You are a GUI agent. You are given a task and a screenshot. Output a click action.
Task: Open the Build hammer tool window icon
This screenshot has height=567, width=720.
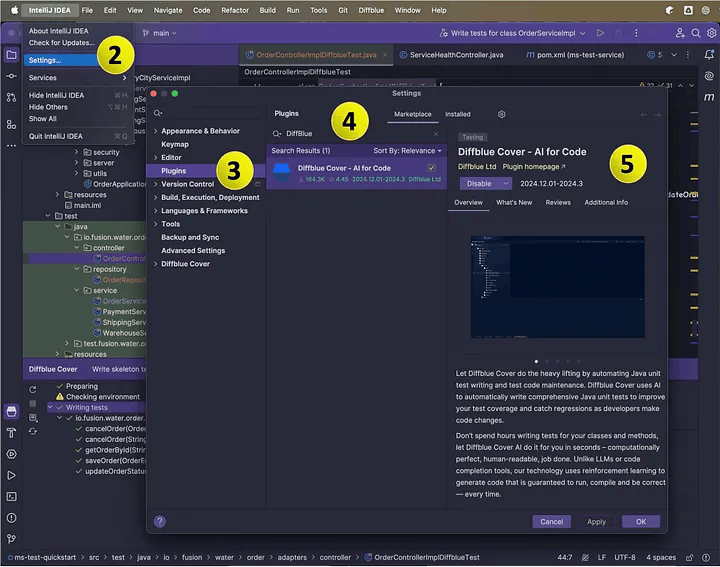pos(11,433)
